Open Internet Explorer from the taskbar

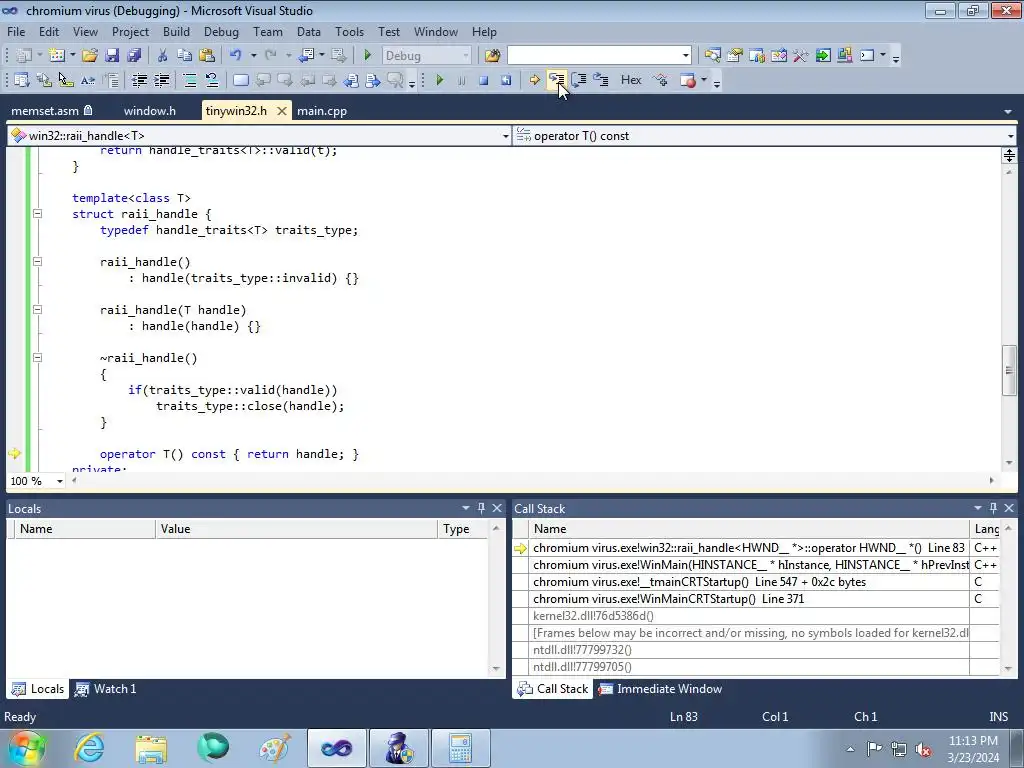pyautogui.click(x=88, y=748)
